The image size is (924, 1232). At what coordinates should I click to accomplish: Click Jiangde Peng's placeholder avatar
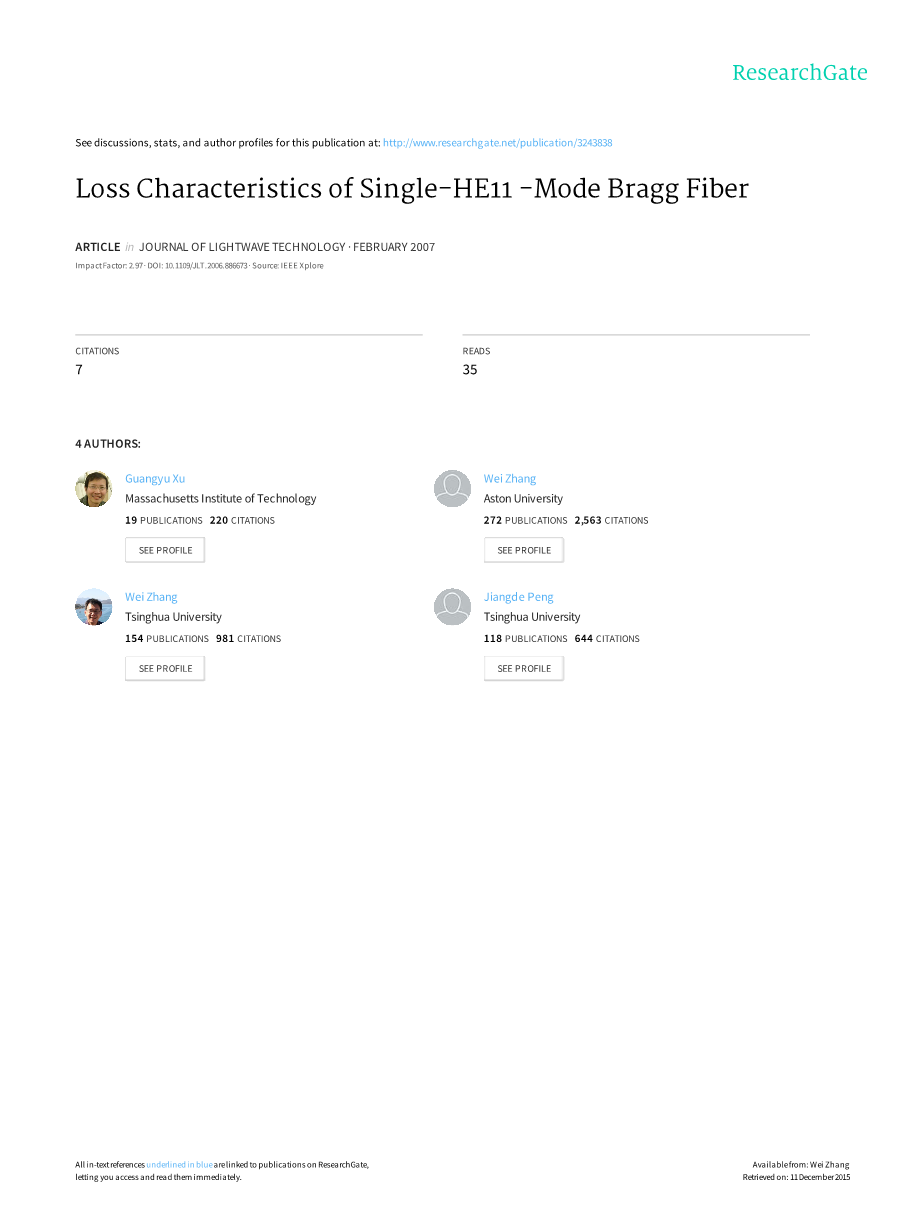pos(452,607)
